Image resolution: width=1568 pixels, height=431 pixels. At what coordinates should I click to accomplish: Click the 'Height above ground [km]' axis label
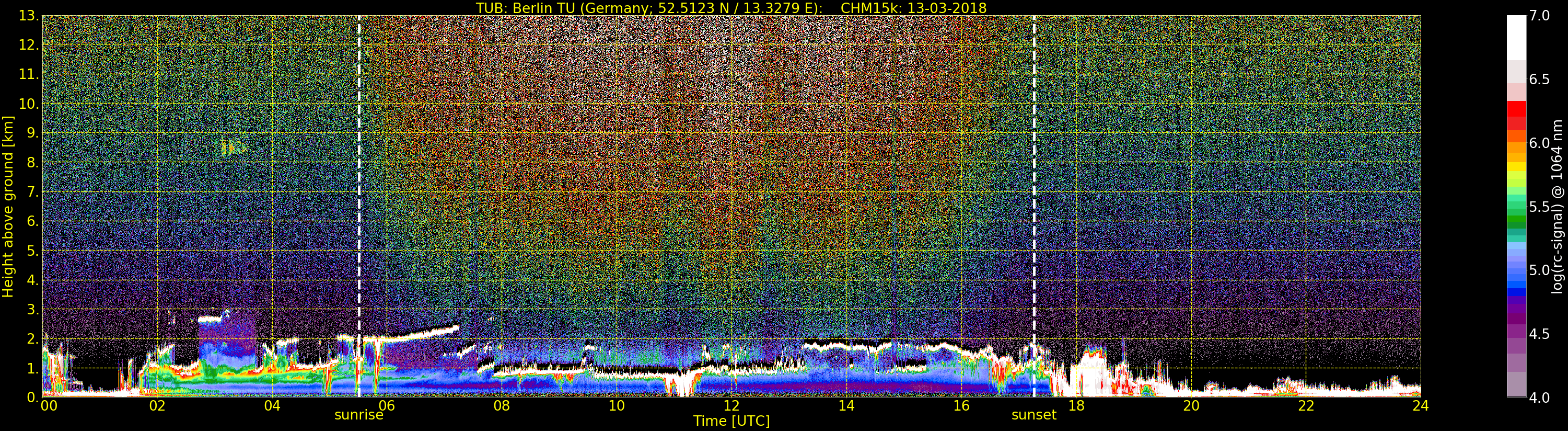pos(8,206)
